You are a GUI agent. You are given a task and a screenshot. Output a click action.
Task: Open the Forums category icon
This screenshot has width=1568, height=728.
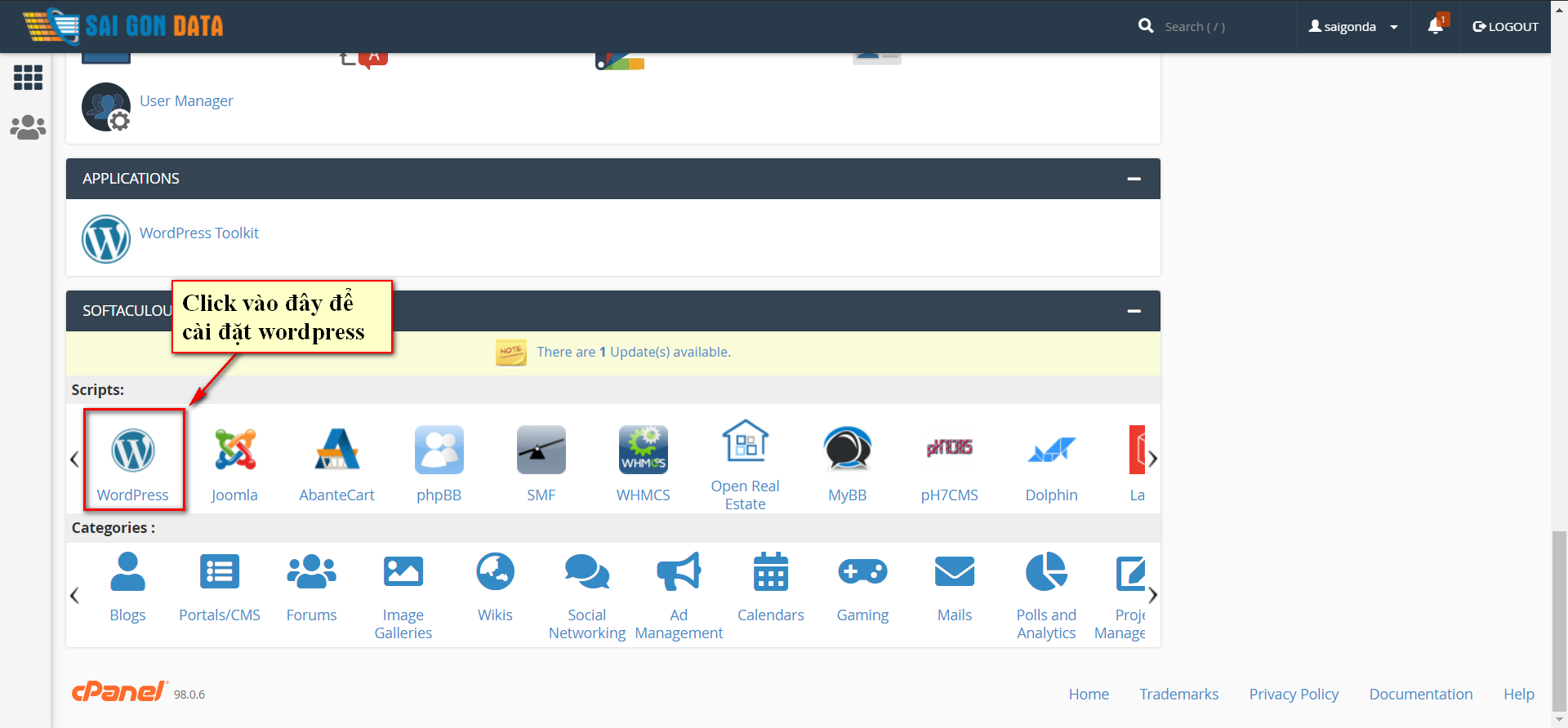tap(312, 571)
